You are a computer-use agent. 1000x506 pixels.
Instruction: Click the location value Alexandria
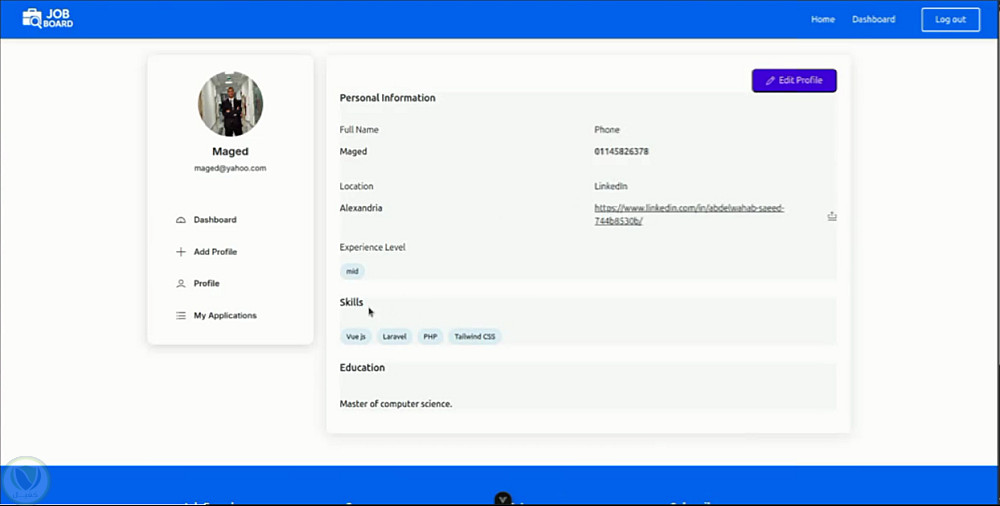coord(361,208)
